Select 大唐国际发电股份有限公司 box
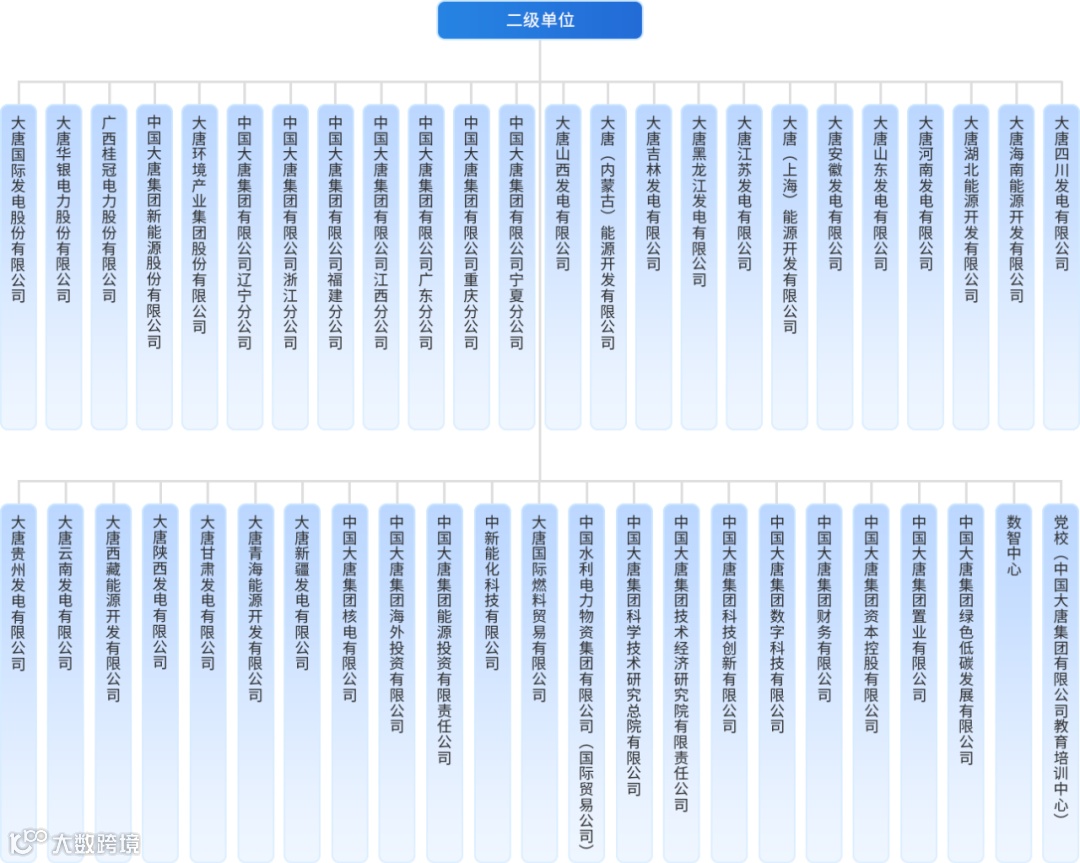The height and width of the screenshot is (863, 1080). click(x=19, y=267)
